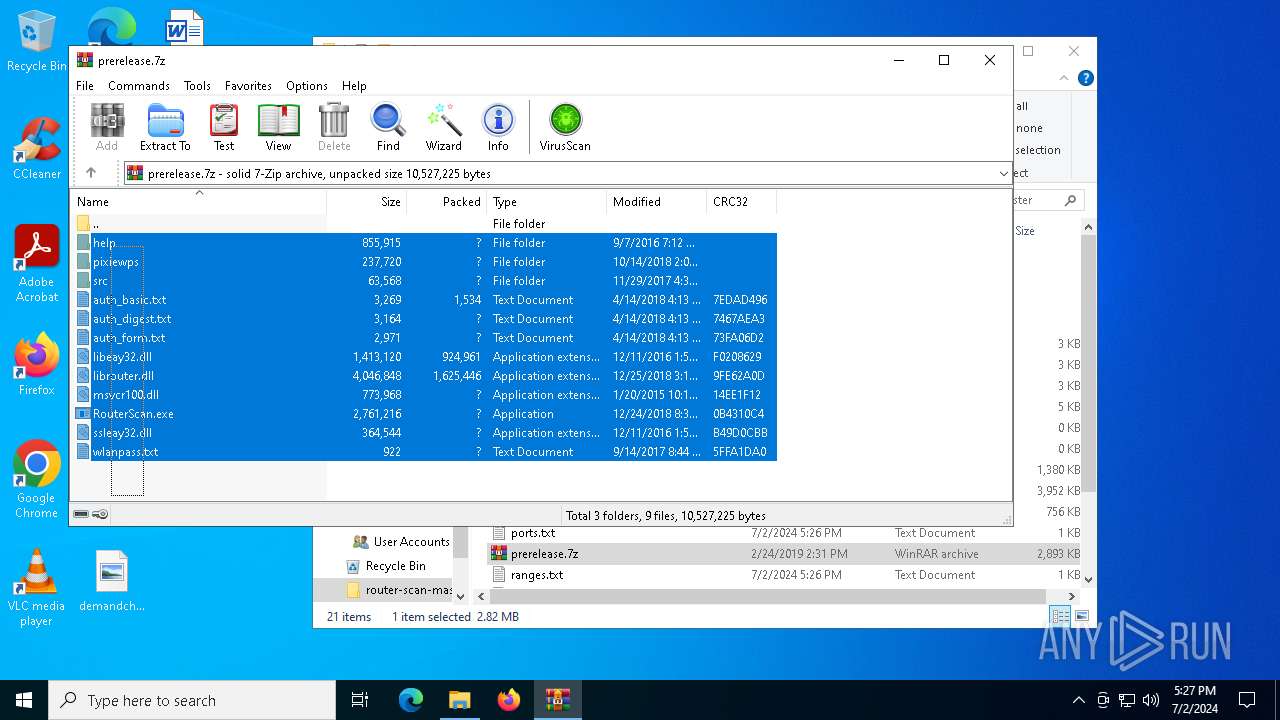The width and height of the screenshot is (1280, 720).
Task: Launch the Wizard tool
Action: tap(444, 127)
